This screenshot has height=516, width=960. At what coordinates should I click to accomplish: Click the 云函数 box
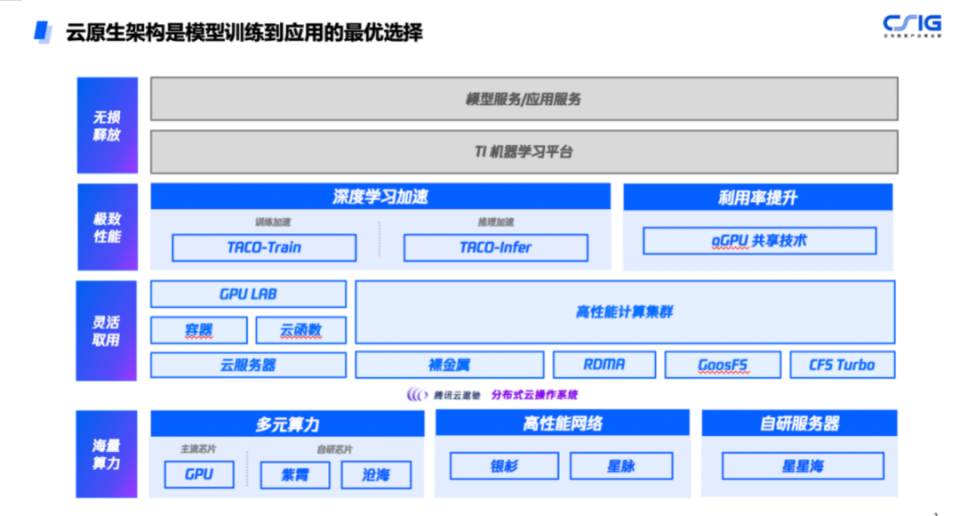[301, 331]
